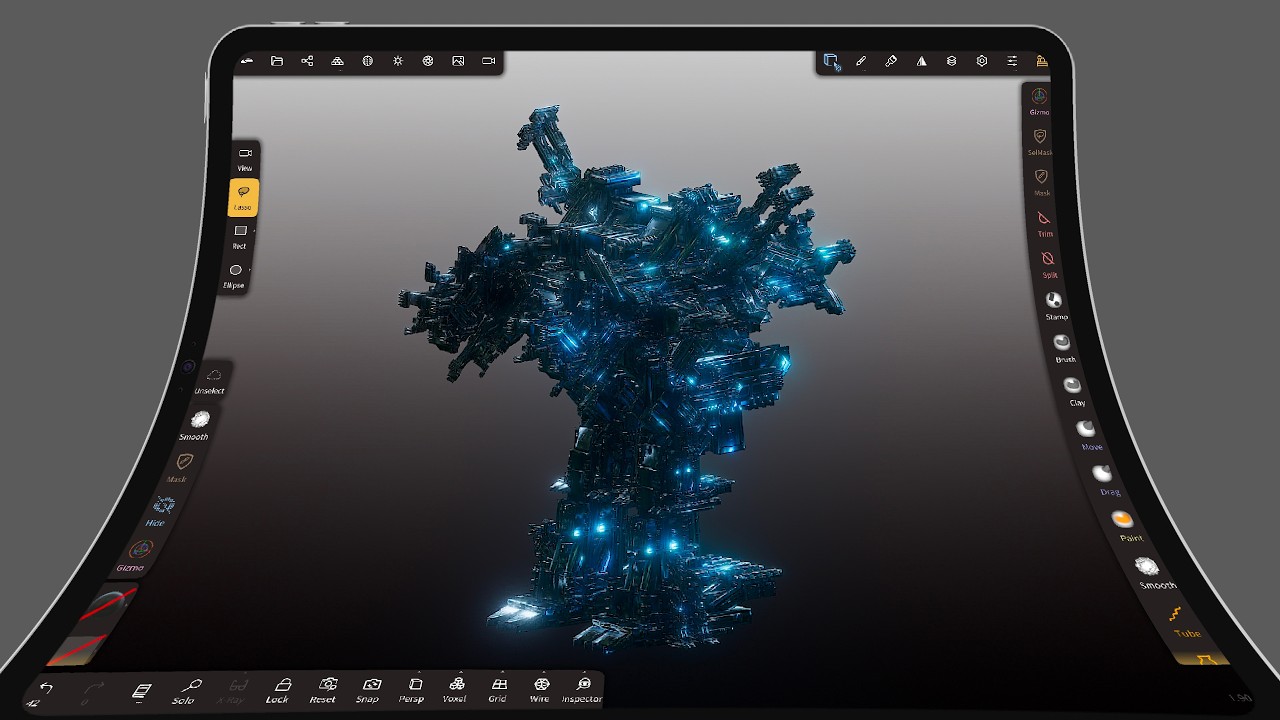
Task: Reset the camera view
Action: point(325,690)
